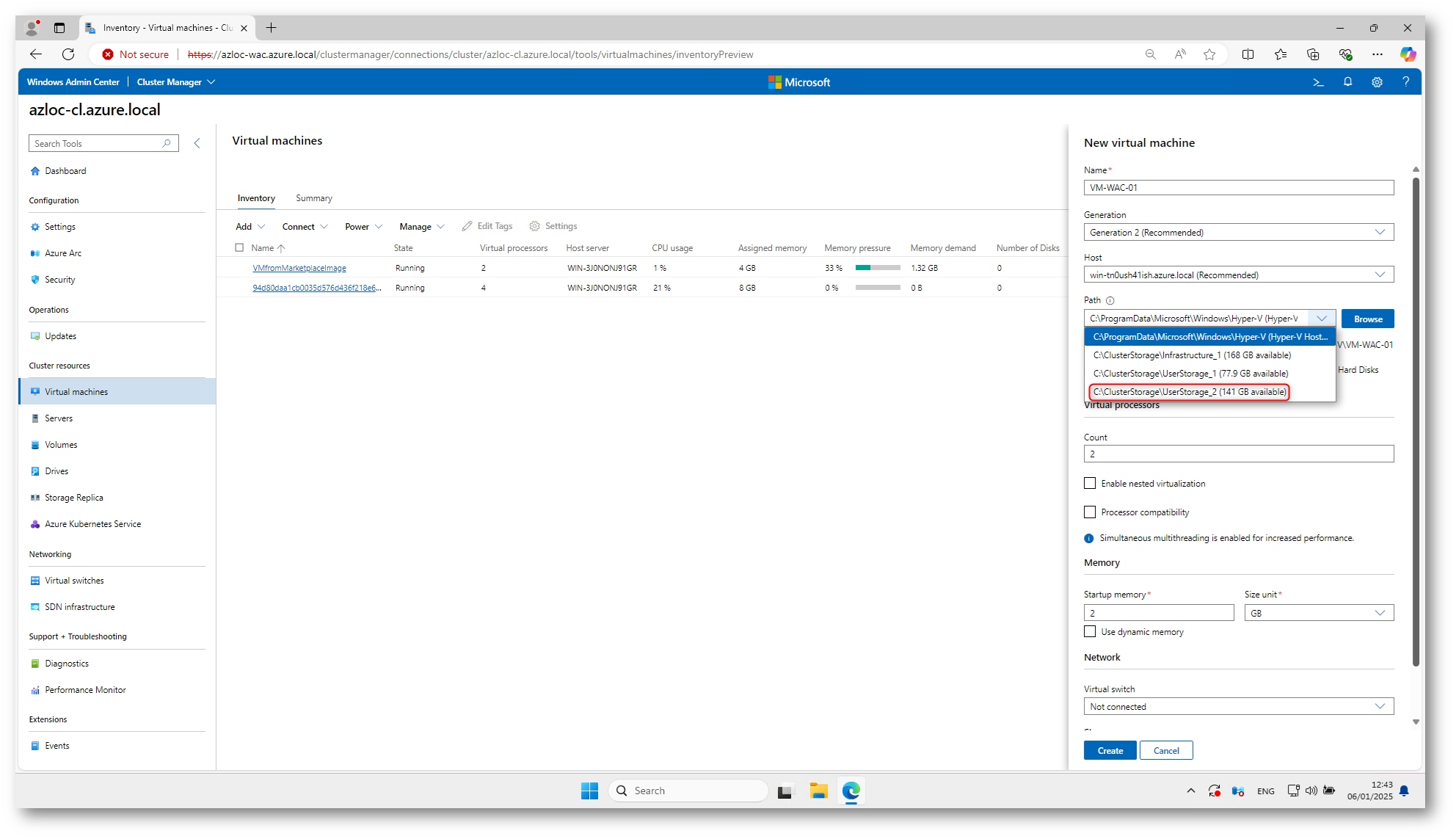
Task: Open Drives tool
Action: [57, 471]
